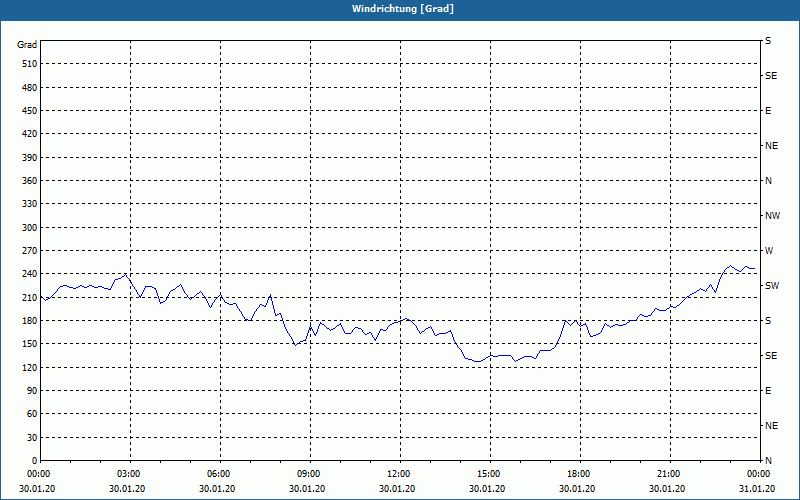Select the 30.01.20 date under 09:00
The width and height of the screenshot is (800, 500).
tap(307, 489)
